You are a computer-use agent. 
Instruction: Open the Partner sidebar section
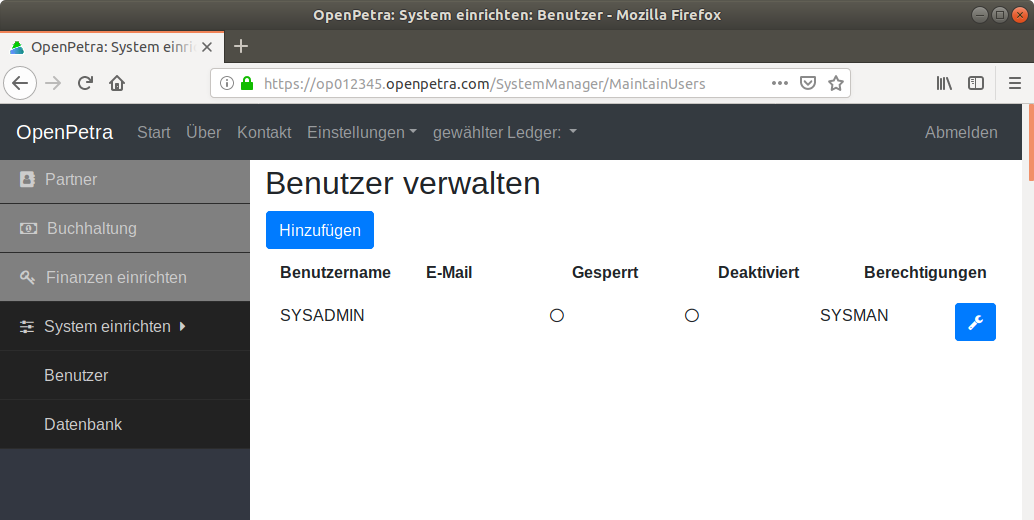125,179
